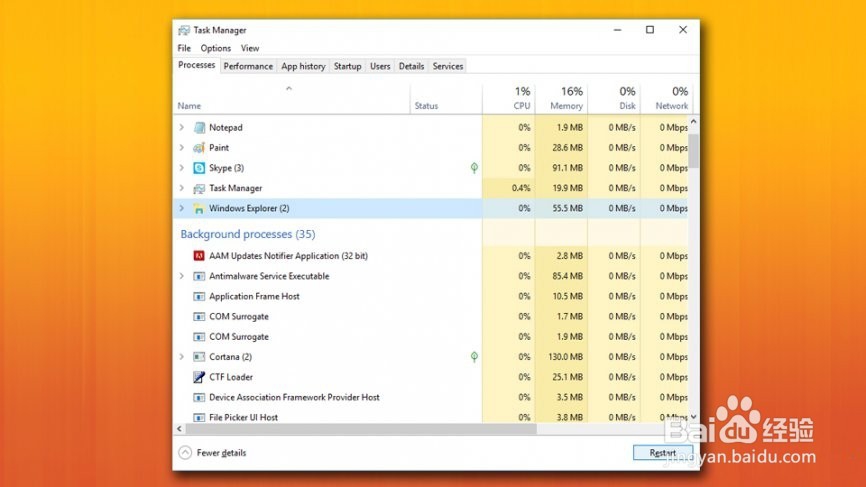Open the Options menu

click(215, 49)
